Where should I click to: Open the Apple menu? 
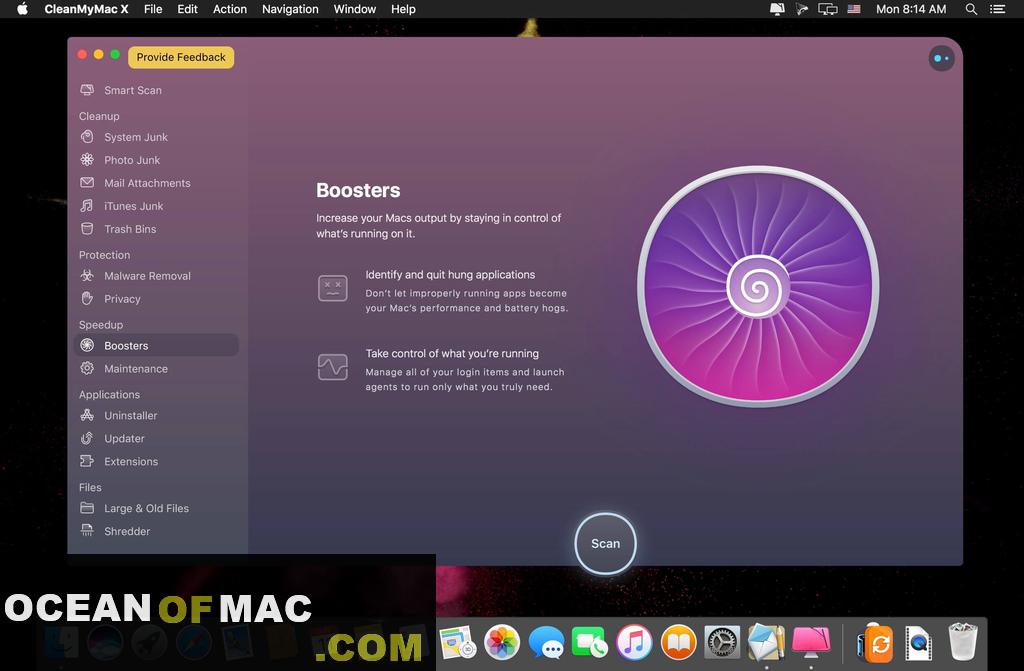coord(22,9)
